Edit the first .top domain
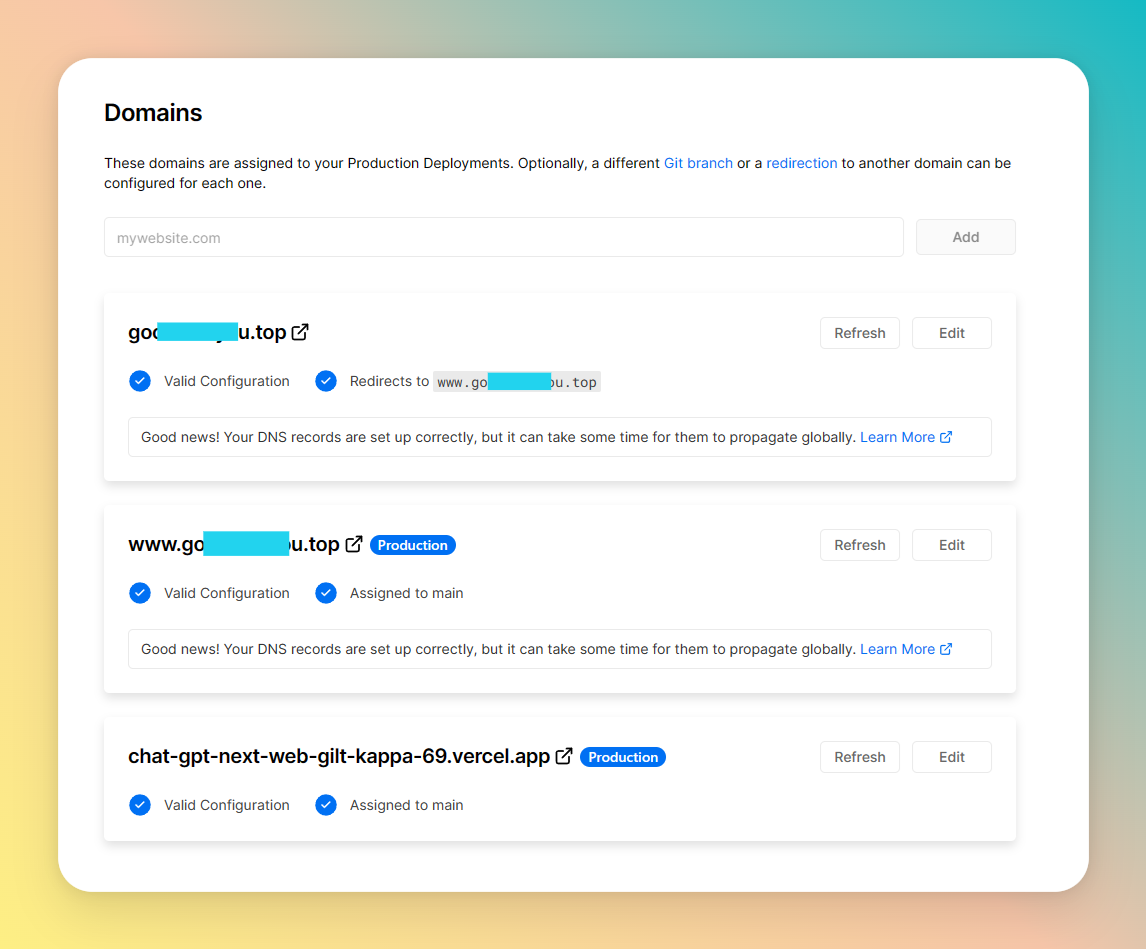 [951, 333]
